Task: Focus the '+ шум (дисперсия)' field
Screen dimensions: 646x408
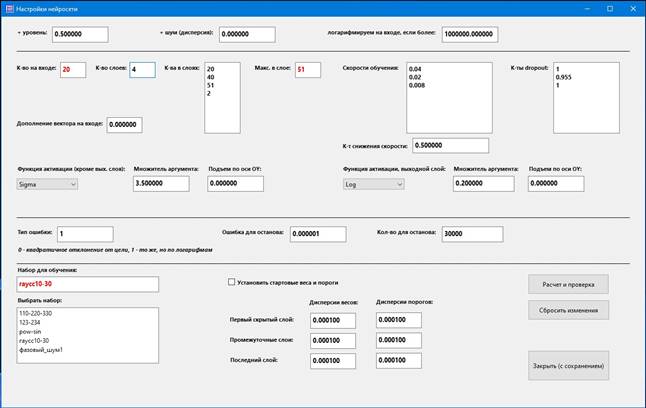Action: click(247, 34)
